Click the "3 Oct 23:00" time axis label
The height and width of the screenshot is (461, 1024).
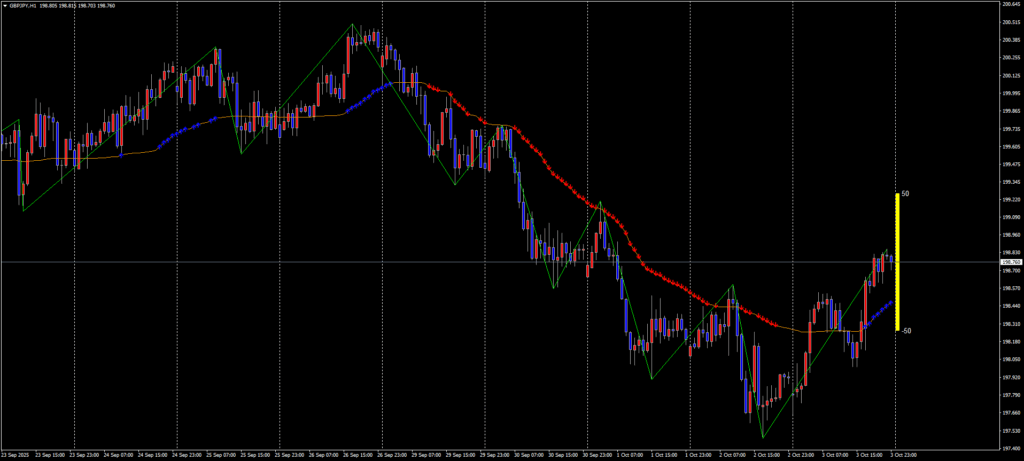(903, 455)
